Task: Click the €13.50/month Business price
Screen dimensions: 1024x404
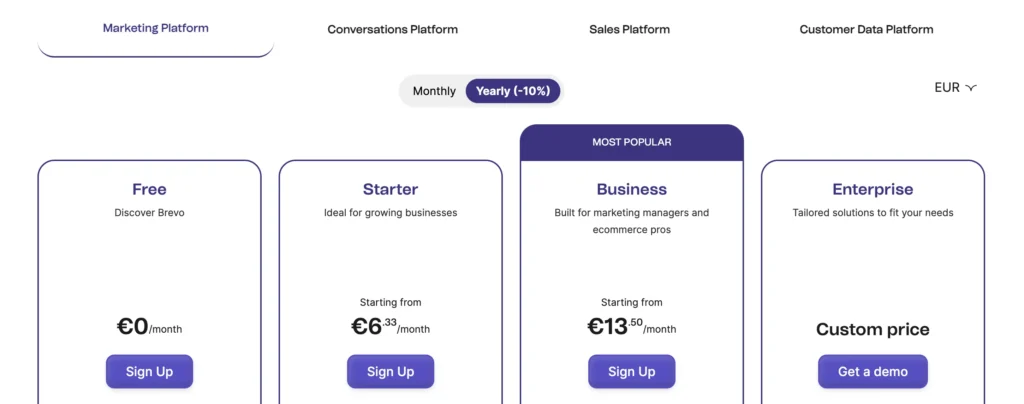Action: (x=631, y=326)
